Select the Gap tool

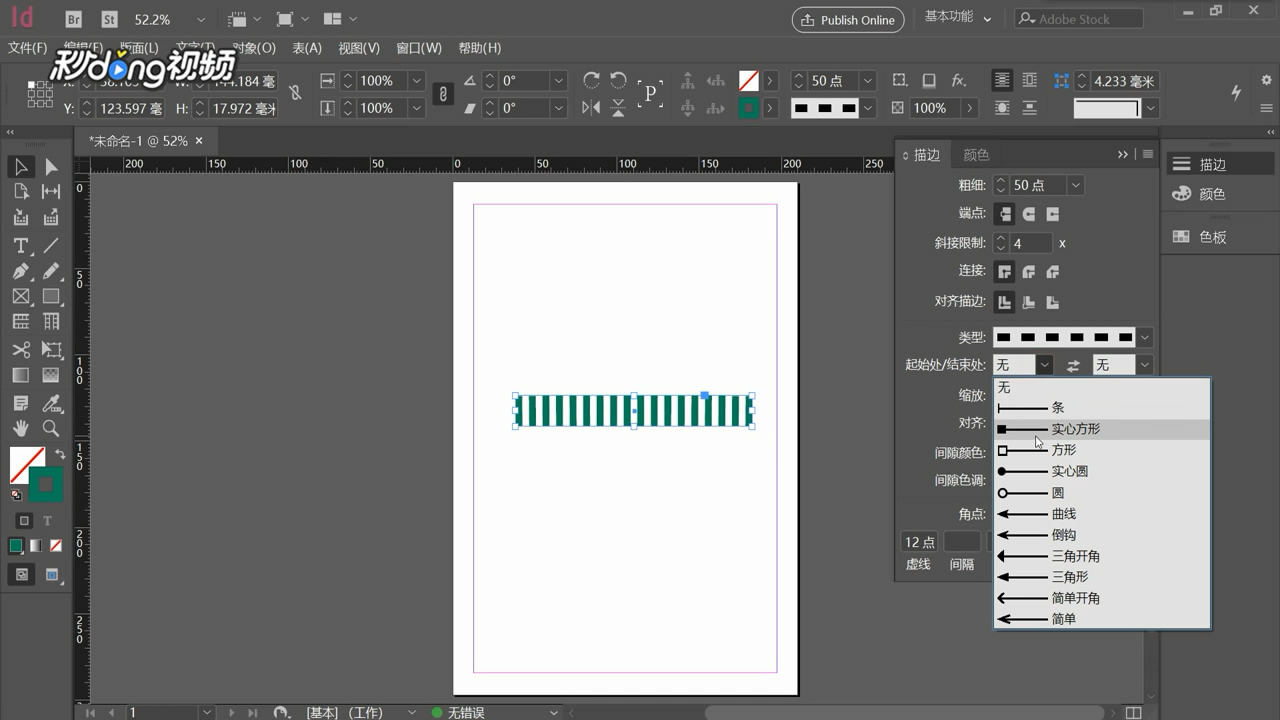(51, 192)
